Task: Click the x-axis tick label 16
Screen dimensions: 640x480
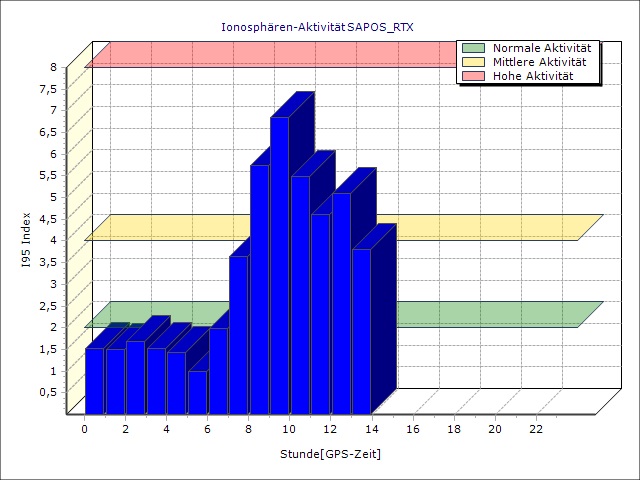Action: point(413,429)
